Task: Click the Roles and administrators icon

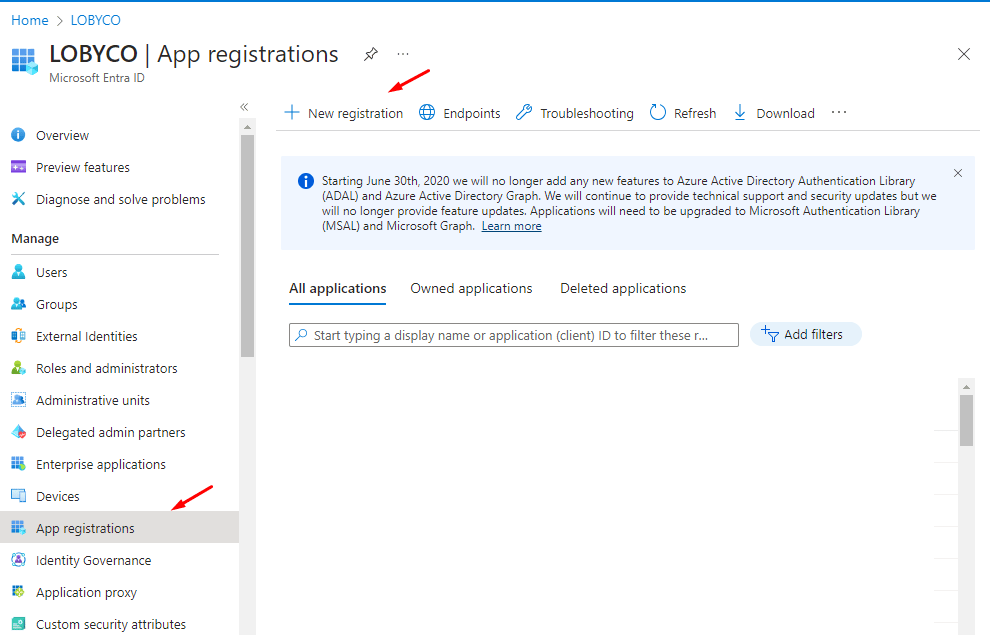Action: coord(18,367)
